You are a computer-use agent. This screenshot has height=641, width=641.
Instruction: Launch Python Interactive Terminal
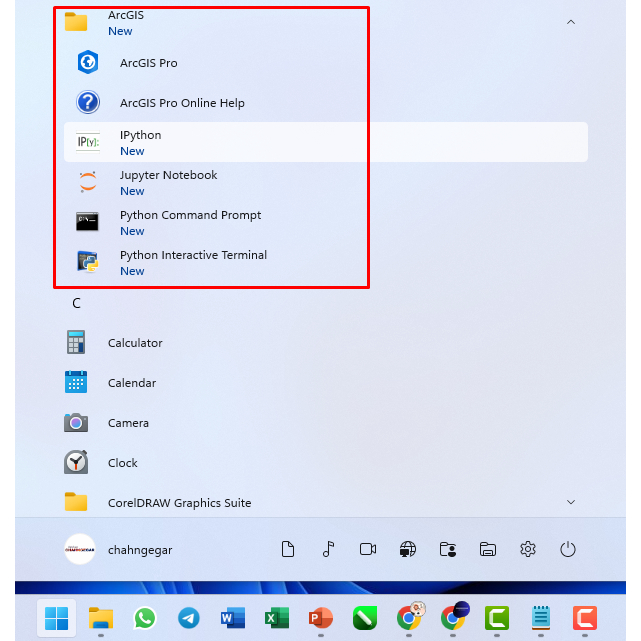[192, 262]
